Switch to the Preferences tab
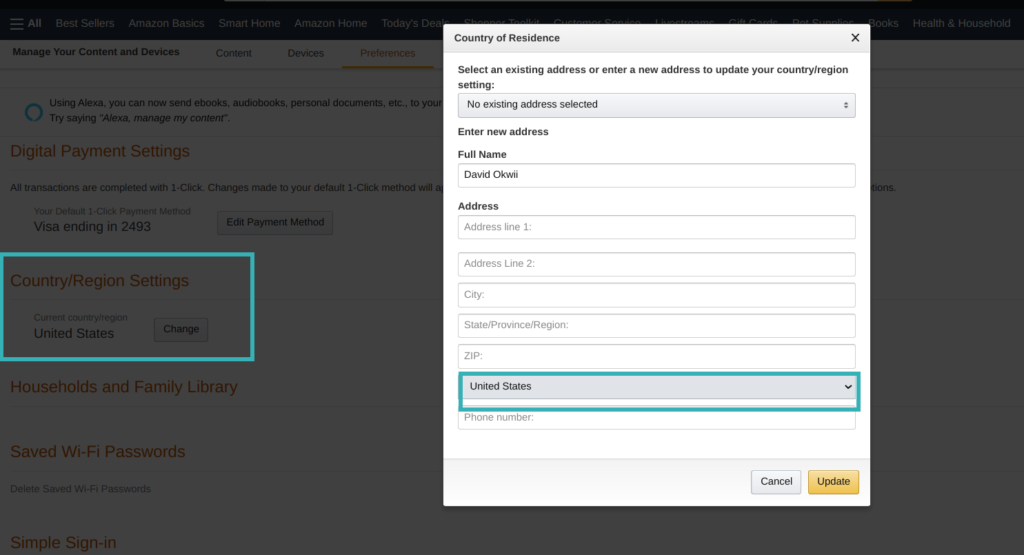 (387, 54)
